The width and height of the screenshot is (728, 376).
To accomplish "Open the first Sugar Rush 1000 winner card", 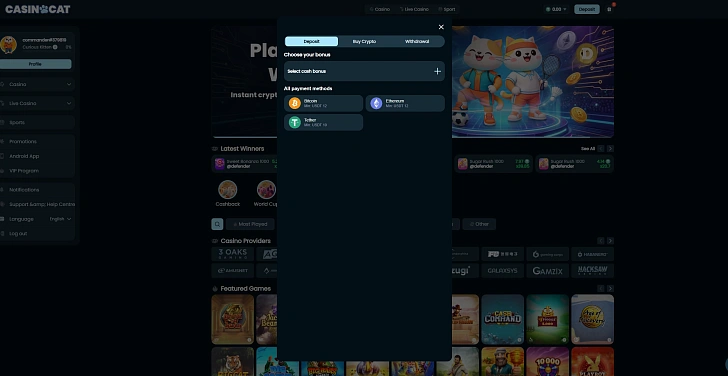I will pyautogui.click(x=493, y=164).
